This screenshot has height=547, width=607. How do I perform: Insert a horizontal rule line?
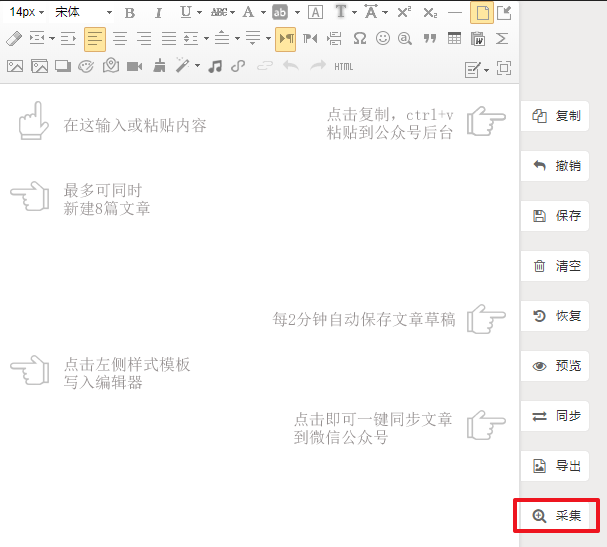coord(455,13)
